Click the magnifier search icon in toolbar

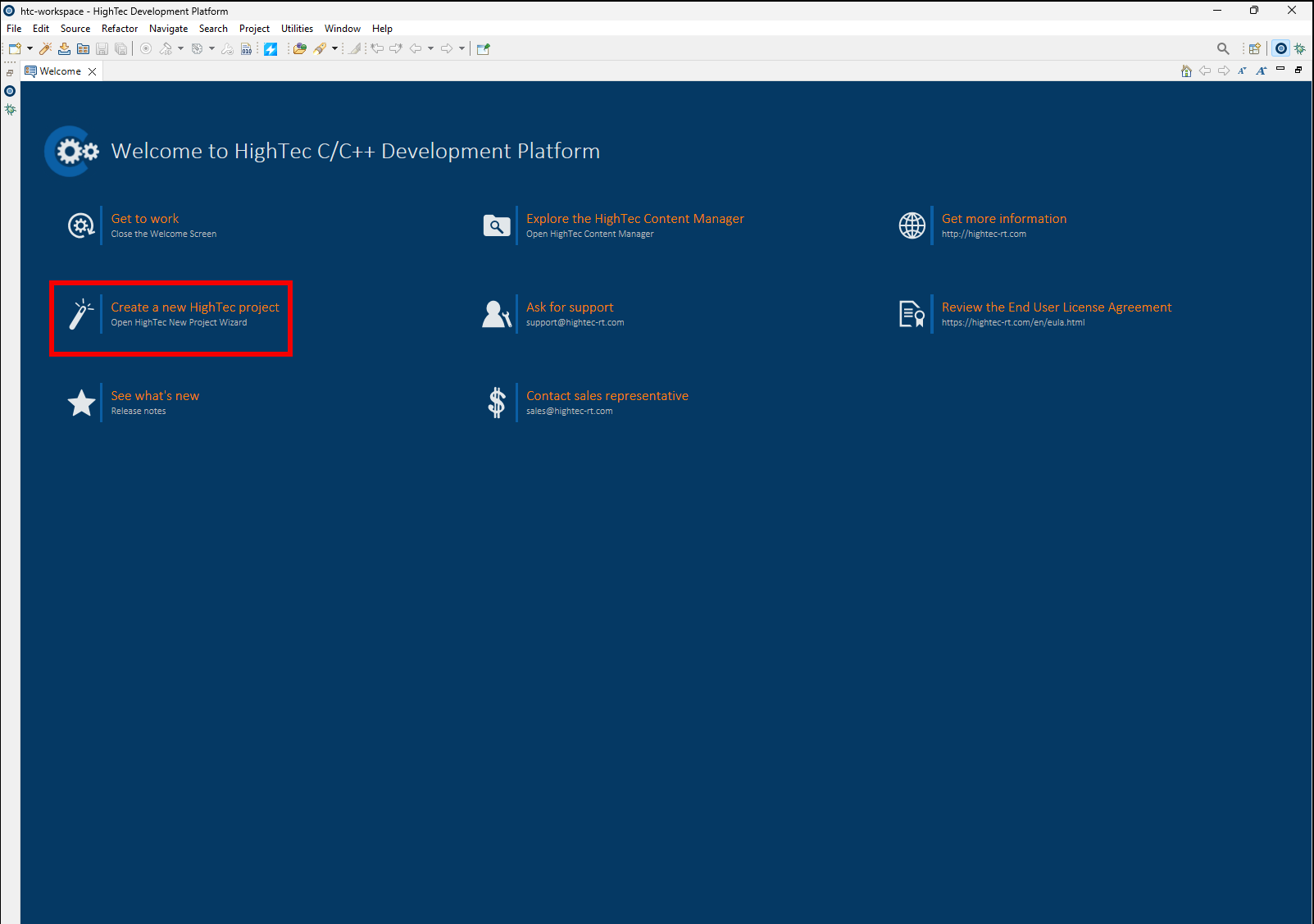pos(1223,49)
